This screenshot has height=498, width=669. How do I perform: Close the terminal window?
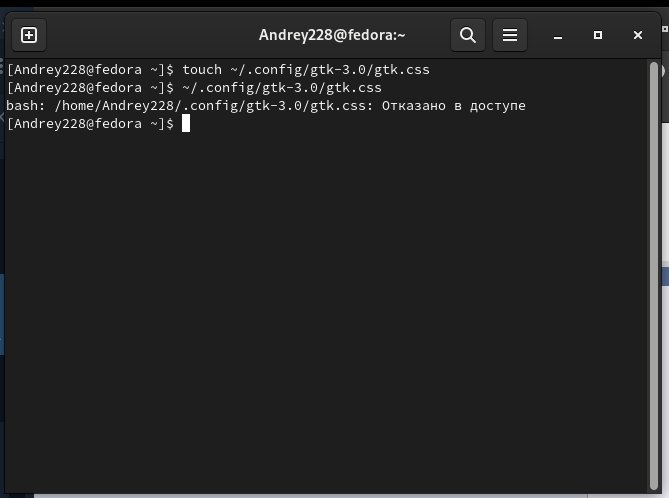[638, 35]
